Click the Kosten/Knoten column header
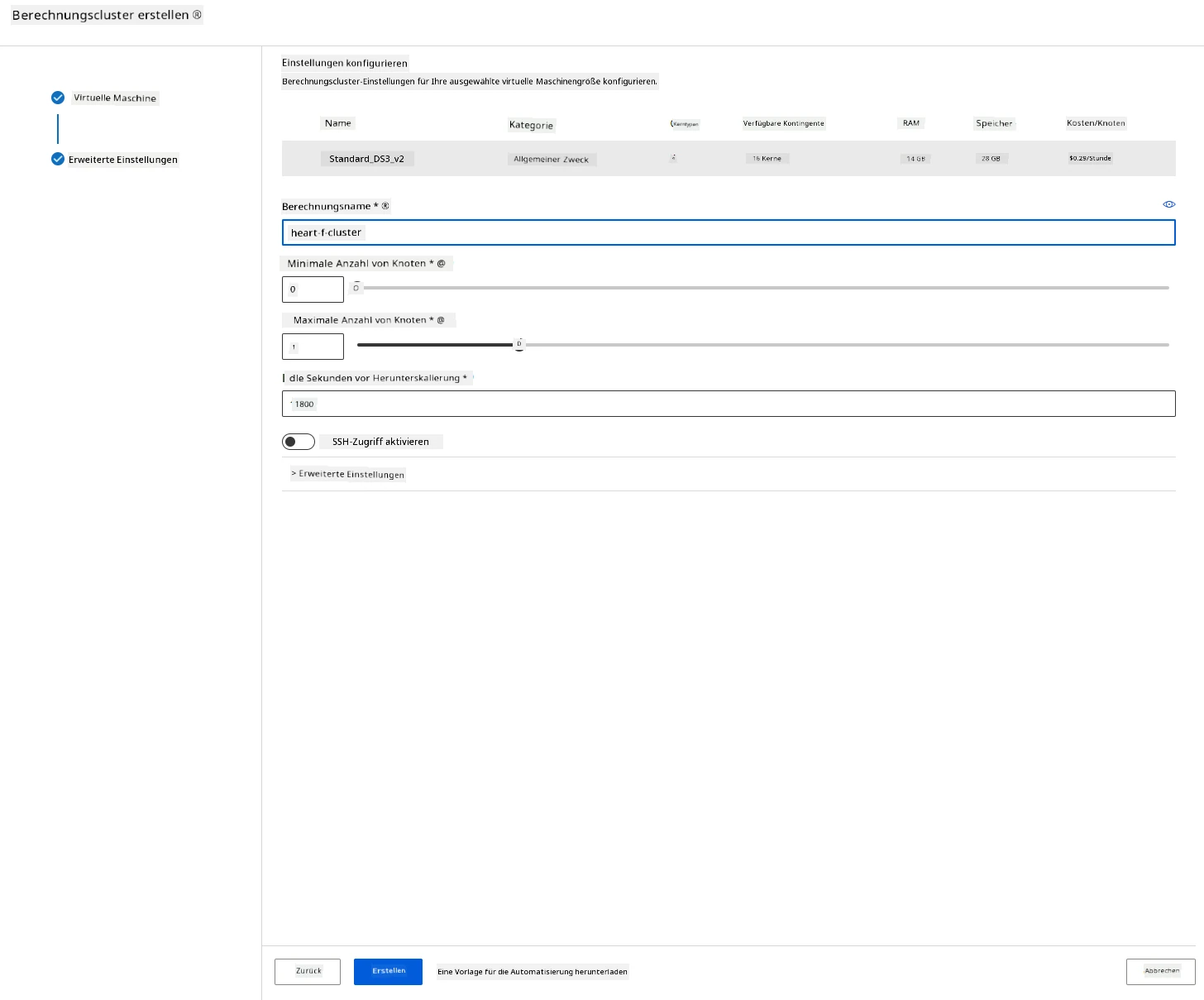 point(1096,123)
